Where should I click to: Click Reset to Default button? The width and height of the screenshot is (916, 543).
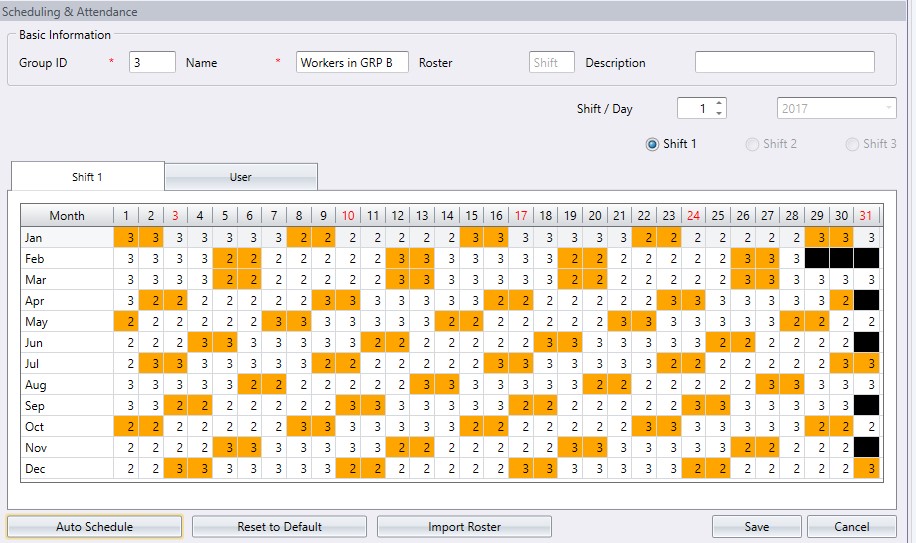tap(279, 527)
